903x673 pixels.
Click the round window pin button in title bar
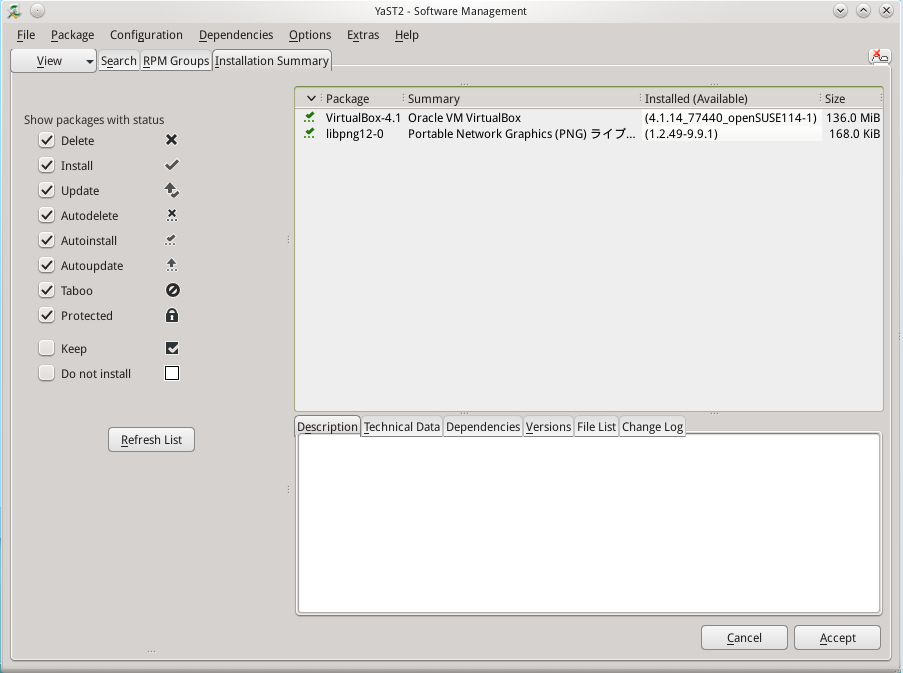(37, 11)
